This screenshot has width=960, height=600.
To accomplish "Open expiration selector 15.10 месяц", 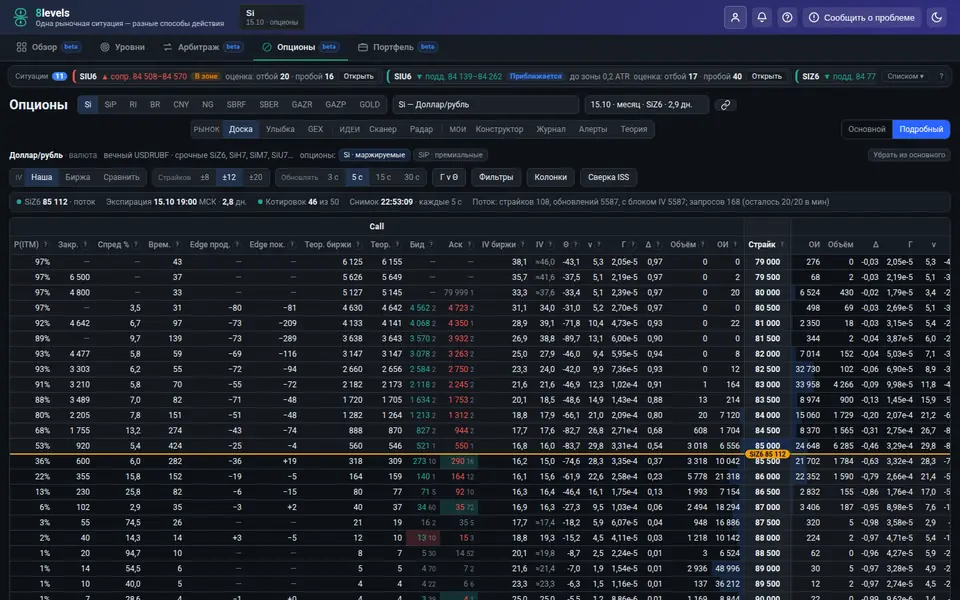I will (x=647, y=105).
